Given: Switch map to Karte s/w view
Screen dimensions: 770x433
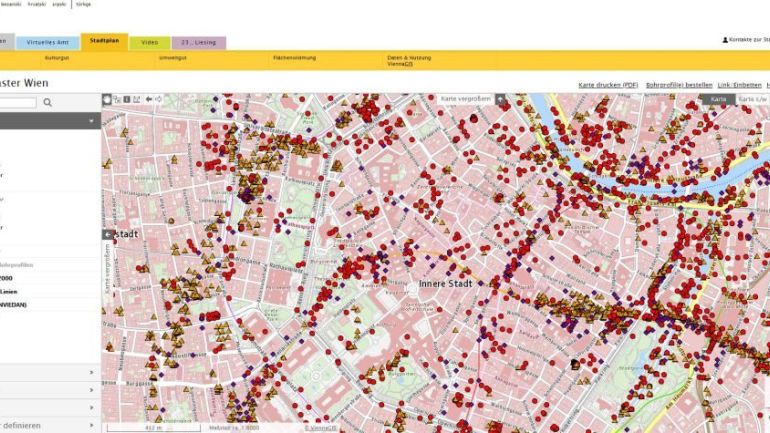Looking at the screenshot, I should 753,100.
